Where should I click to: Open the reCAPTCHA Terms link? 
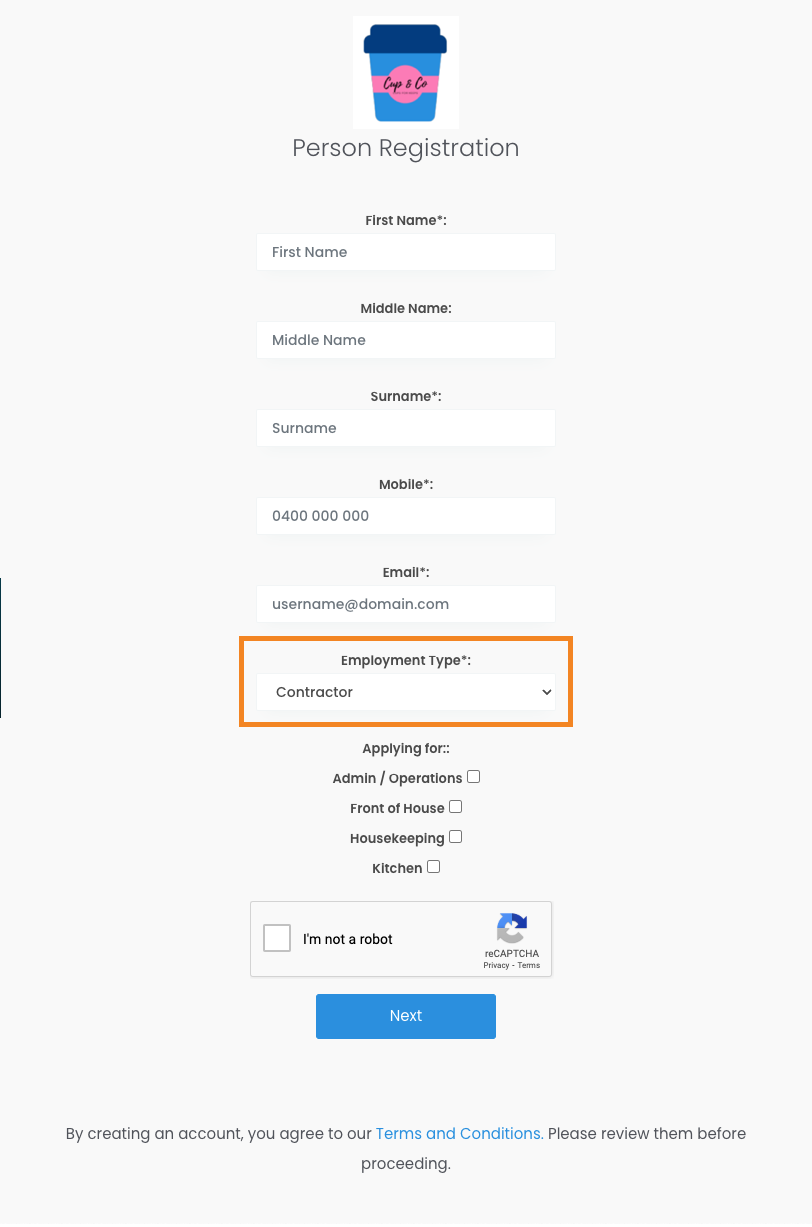click(x=529, y=966)
